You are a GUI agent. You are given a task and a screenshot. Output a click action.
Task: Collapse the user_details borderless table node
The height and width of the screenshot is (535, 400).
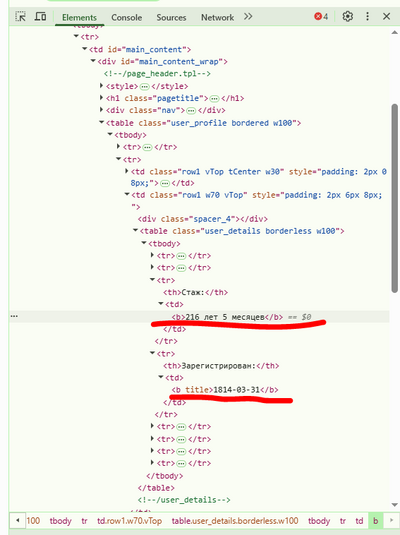[135, 231]
